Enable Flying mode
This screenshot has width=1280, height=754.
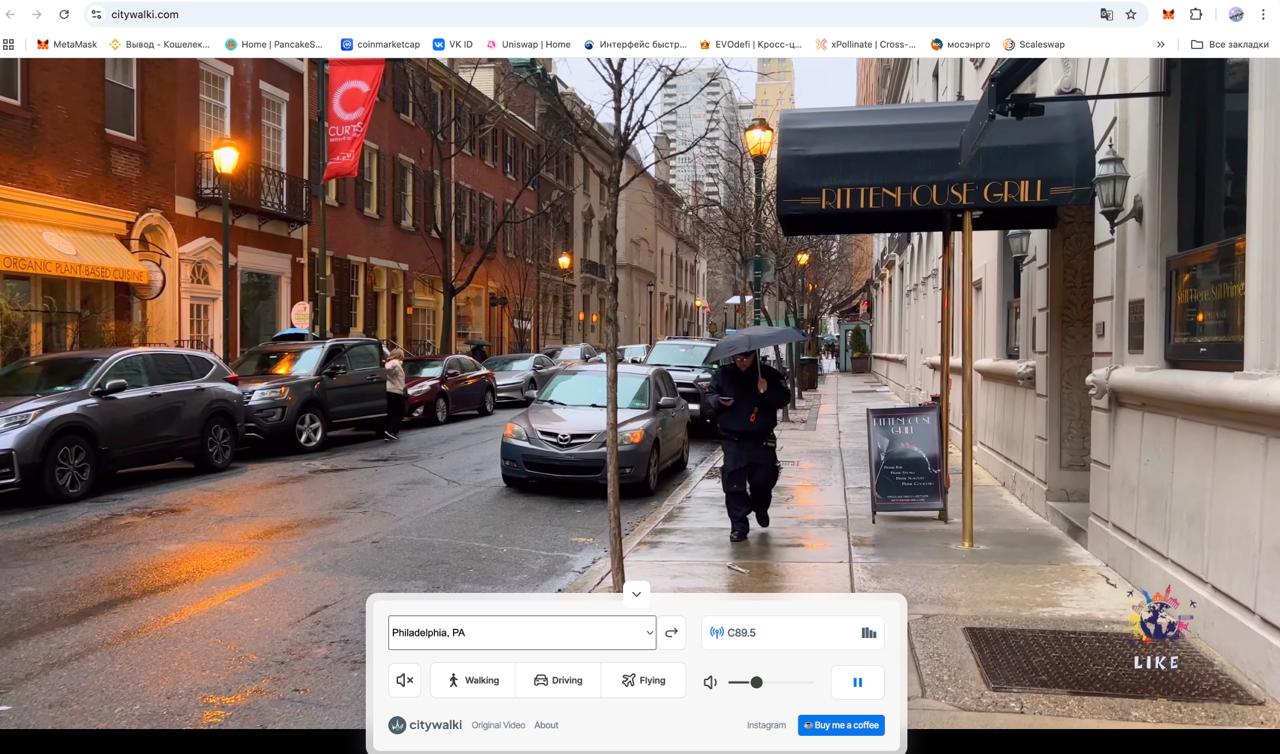[x=644, y=680]
